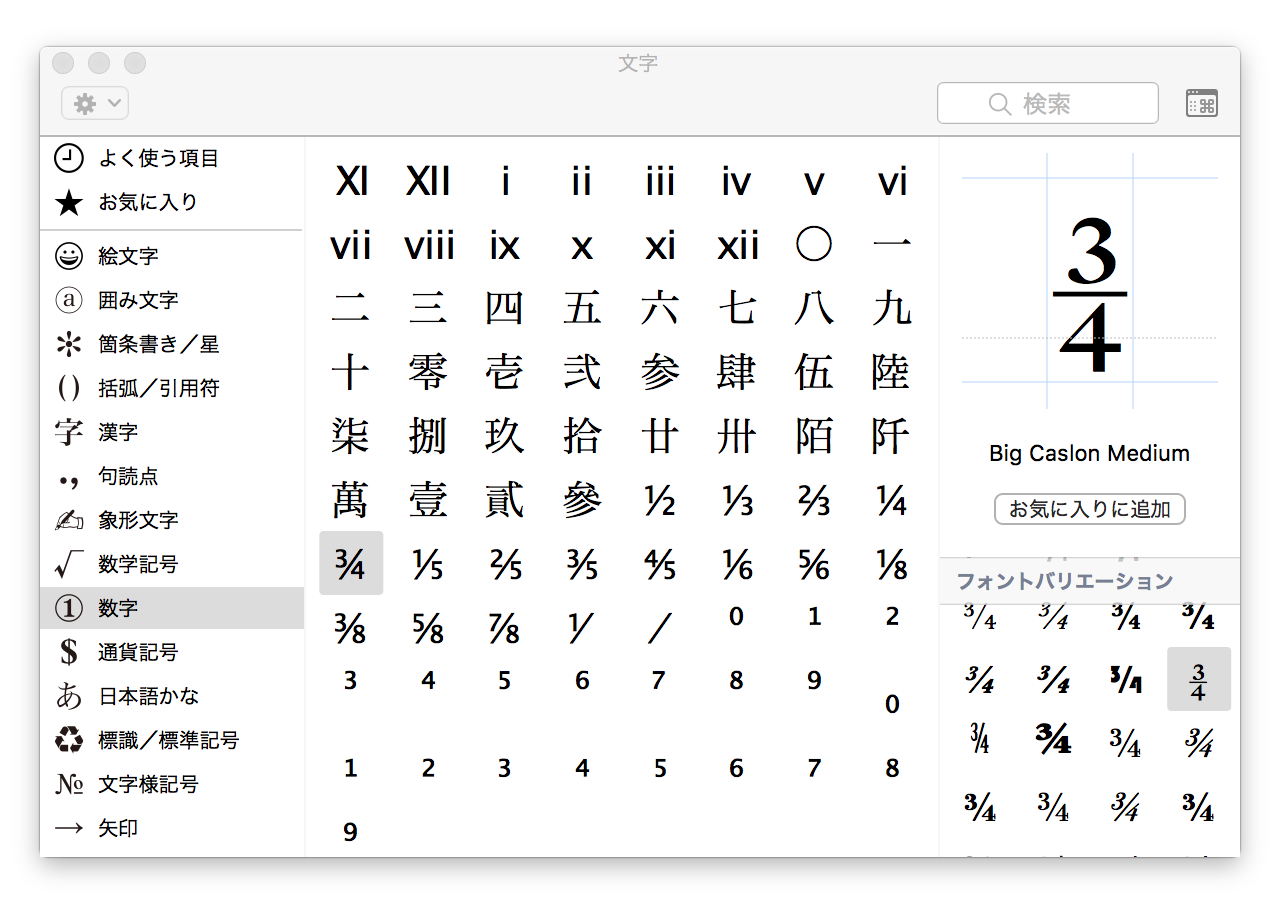
Task: Pick lowercase Roman numeral iii
Action: click(x=659, y=182)
